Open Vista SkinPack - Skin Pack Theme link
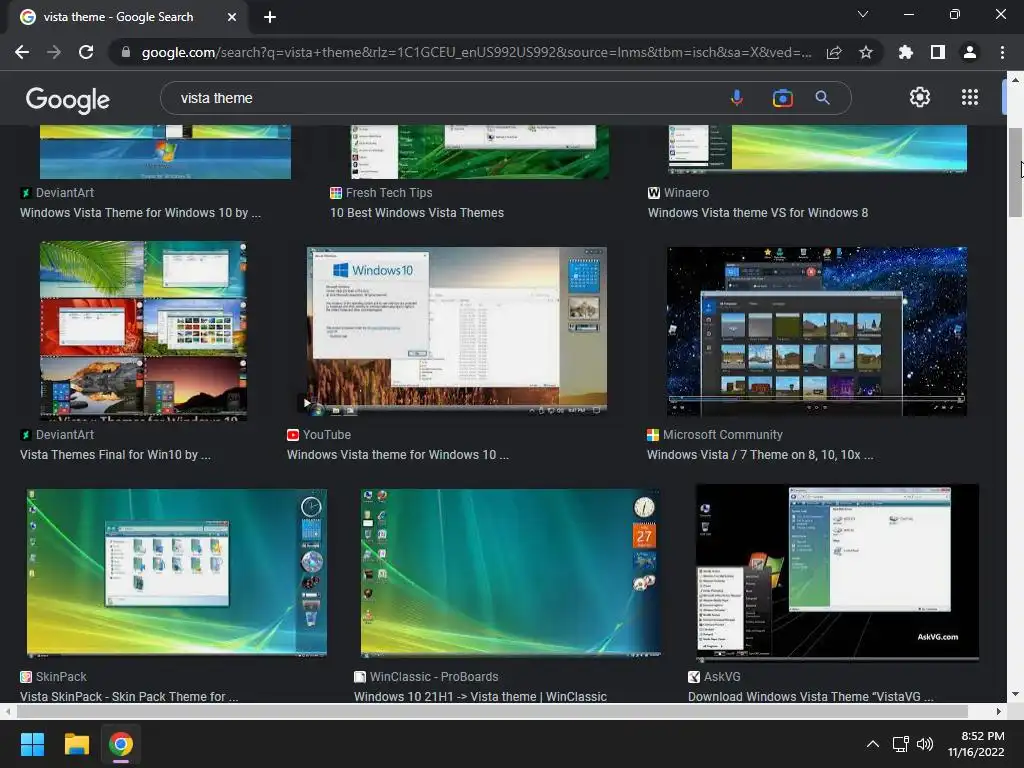The width and height of the screenshot is (1024, 768). click(x=129, y=696)
